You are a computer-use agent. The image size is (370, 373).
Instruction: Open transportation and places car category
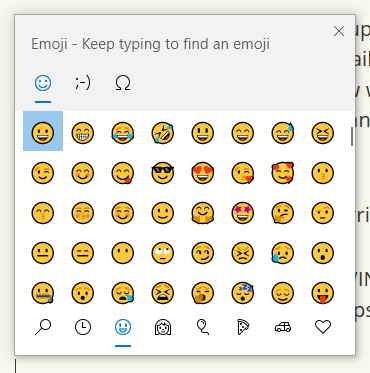(x=283, y=327)
